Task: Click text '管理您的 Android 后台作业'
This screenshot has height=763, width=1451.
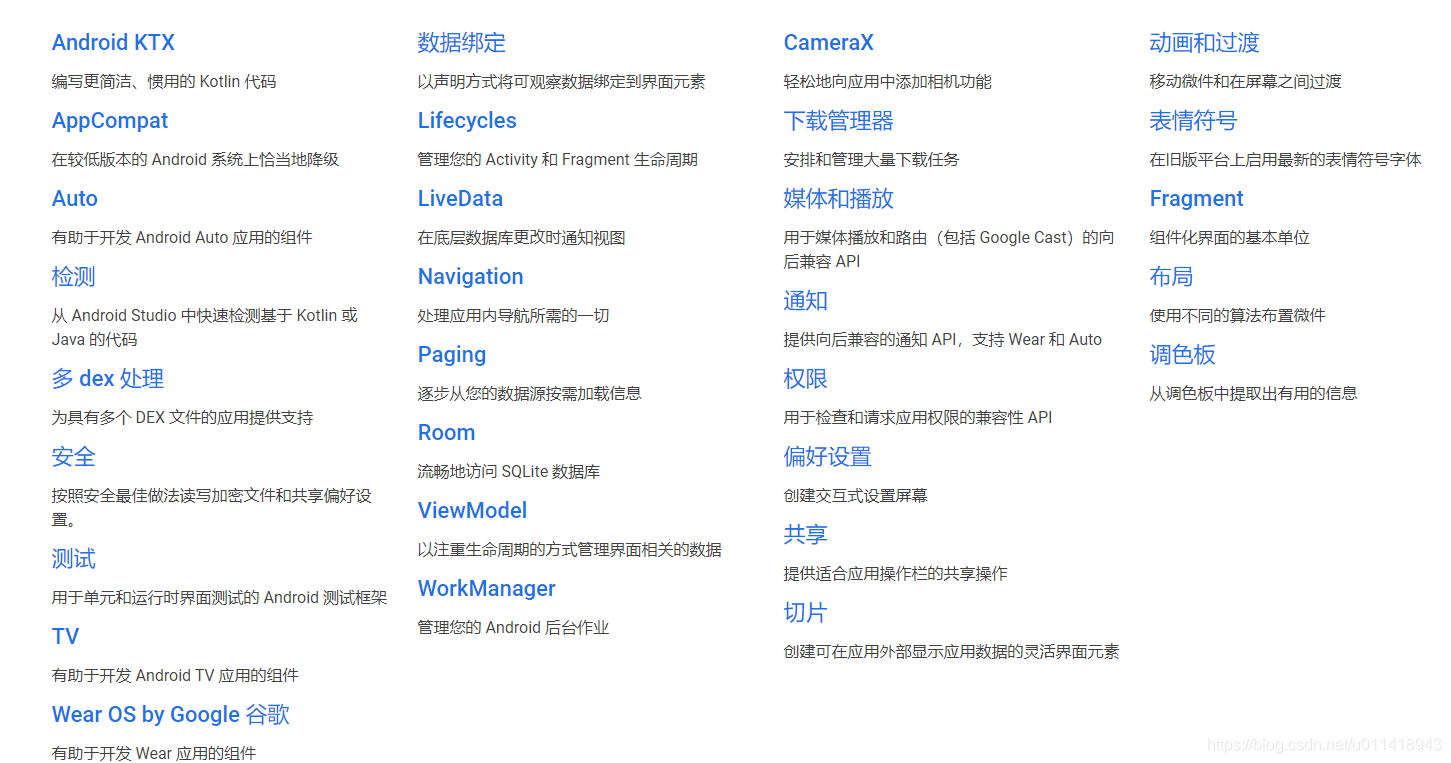Action: pos(513,628)
